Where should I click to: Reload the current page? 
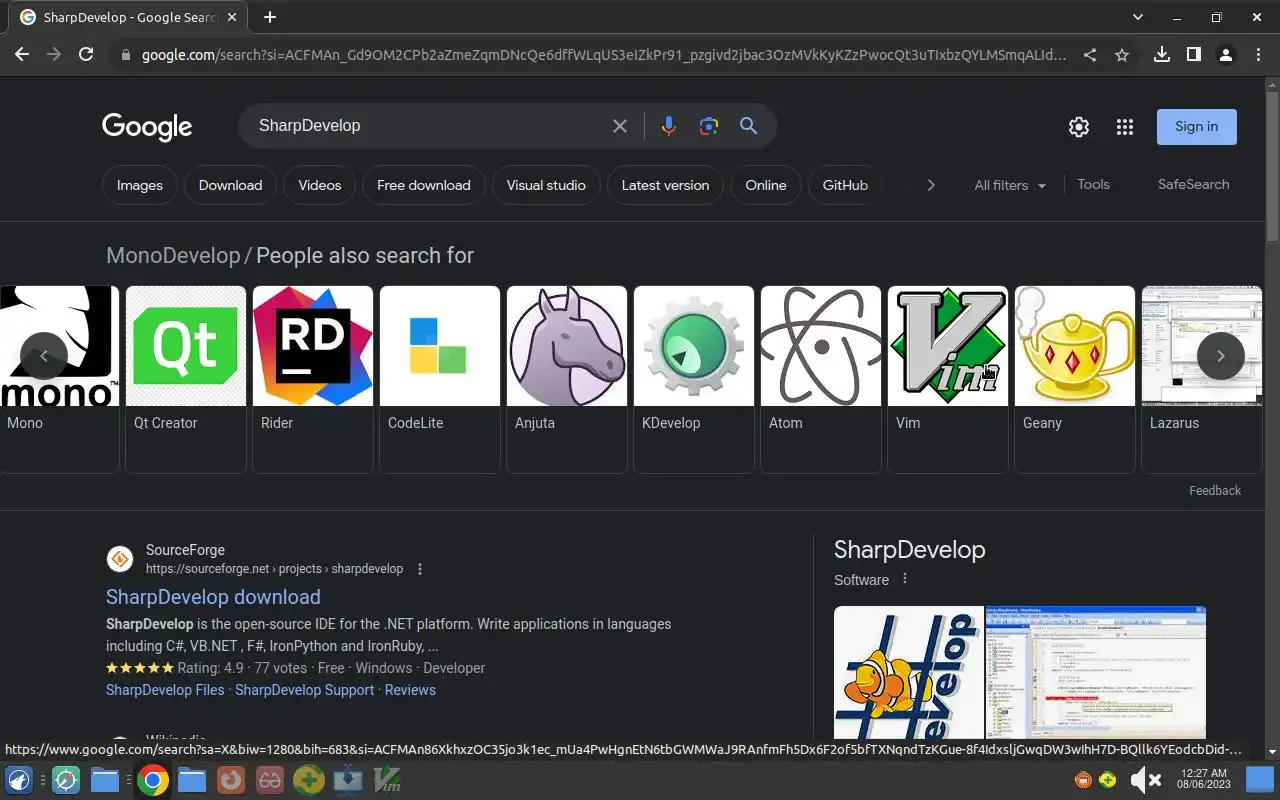click(x=86, y=55)
